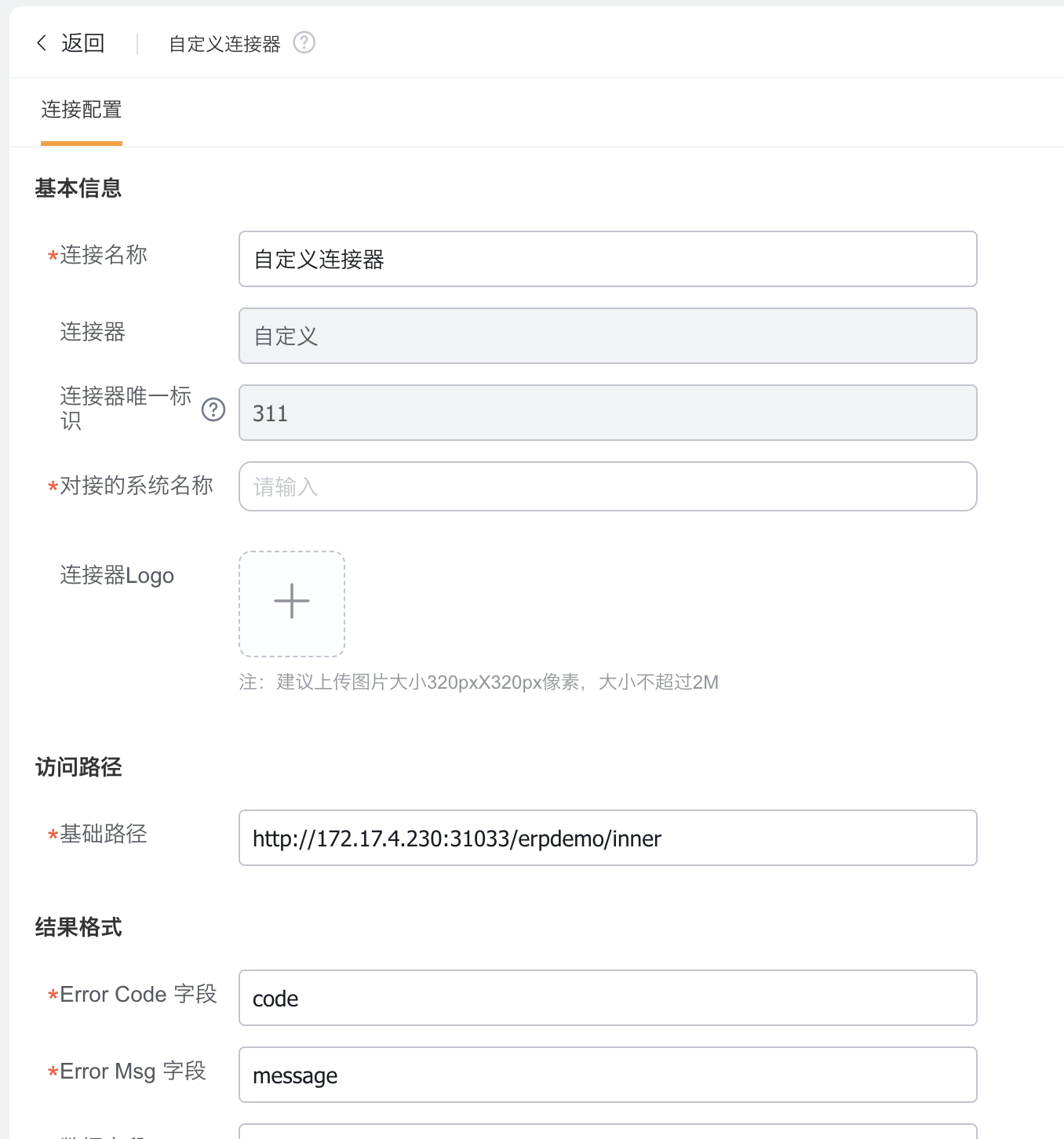Click the 自定义连接器 page title
Screen dimensions: 1064x1139
point(225,44)
